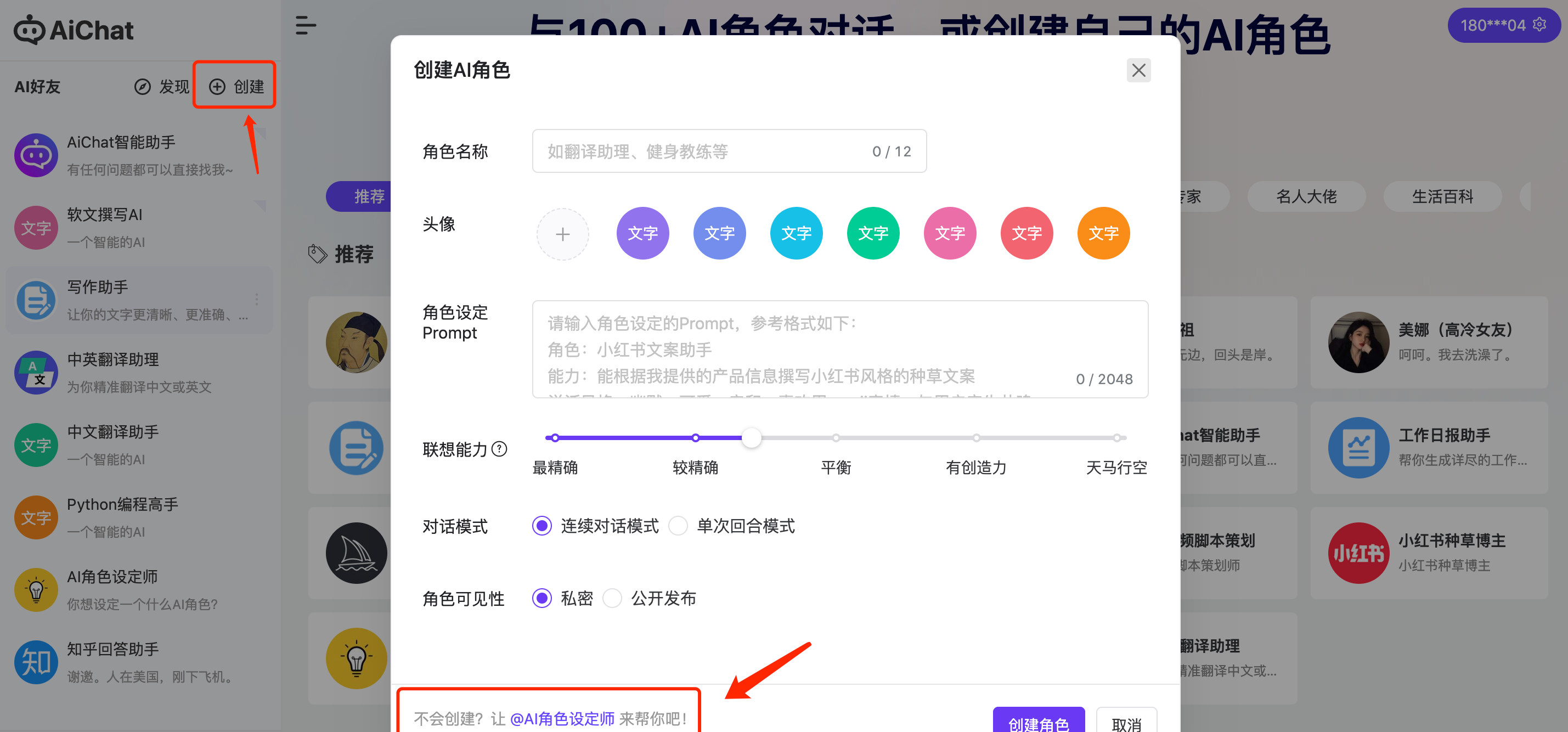Image resolution: width=1568 pixels, height=732 pixels.
Task: Click the sidebar collapse menu icon
Action: [305, 26]
